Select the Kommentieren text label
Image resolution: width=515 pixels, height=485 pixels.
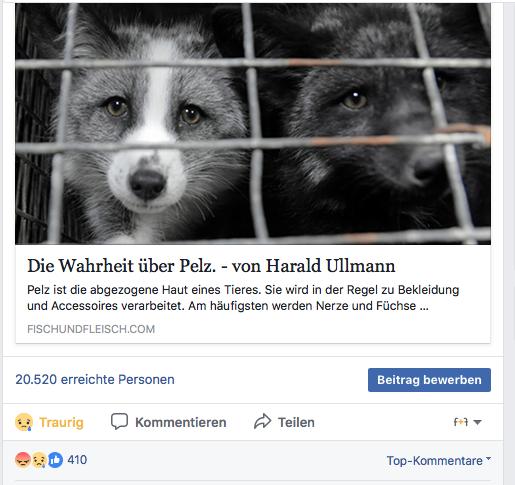pos(181,422)
